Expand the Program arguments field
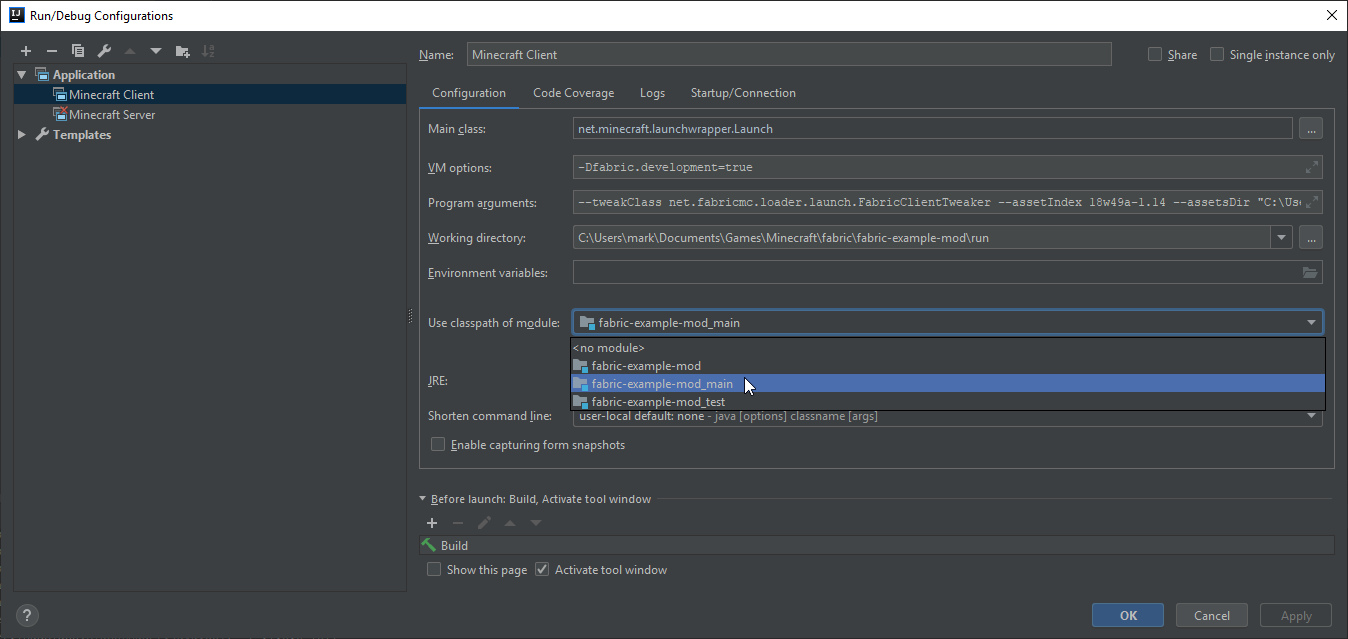This screenshot has height=639, width=1348. [1312, 202]
